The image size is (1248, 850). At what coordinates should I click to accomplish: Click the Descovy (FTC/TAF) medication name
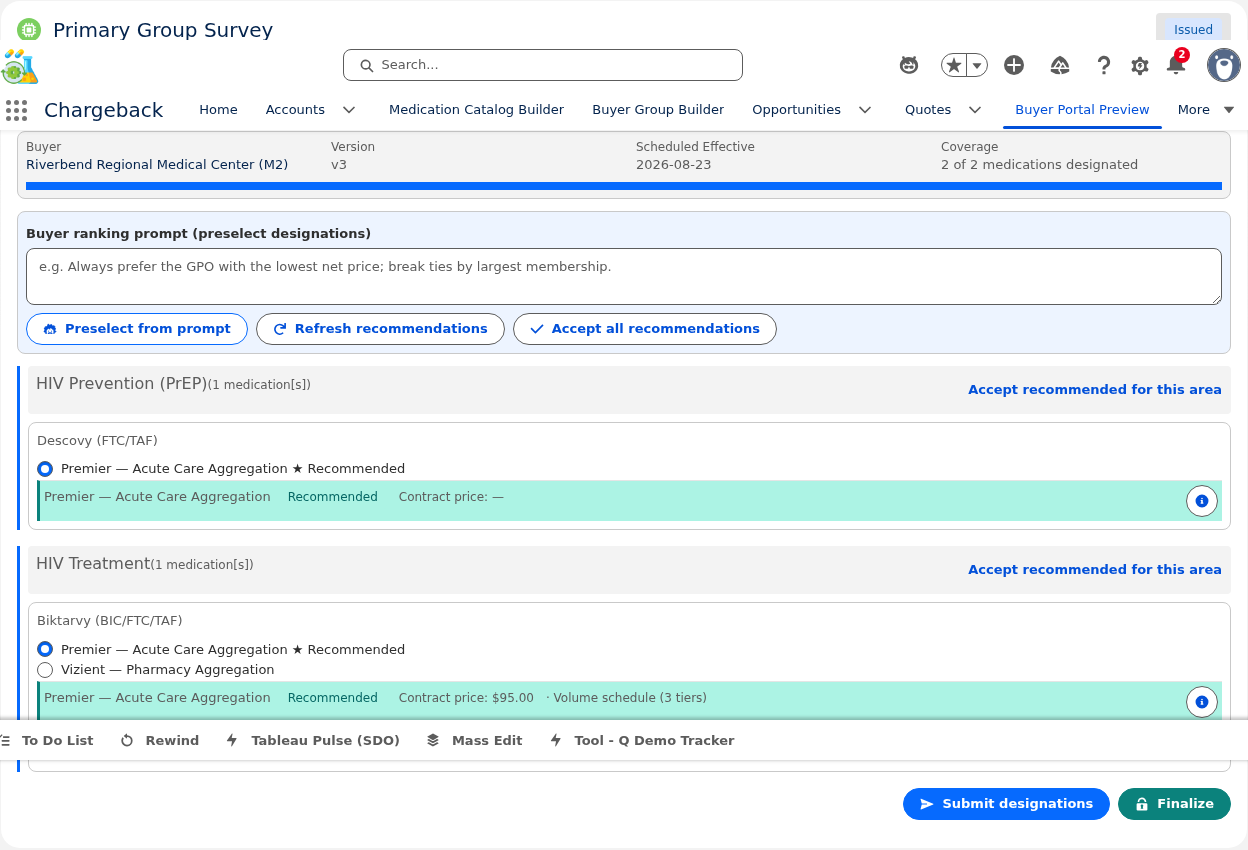97,441
